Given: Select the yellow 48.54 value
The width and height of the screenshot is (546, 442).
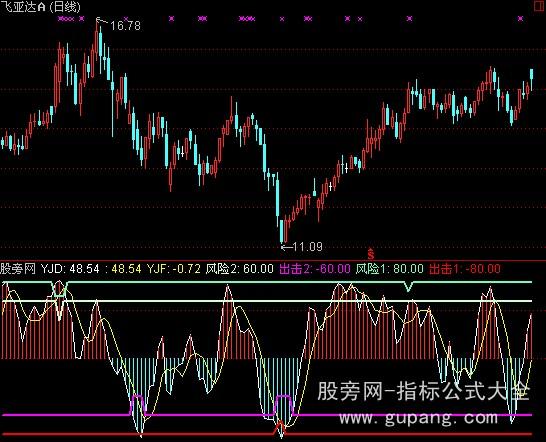Looking at the screenshot, I should pos(126,269).
